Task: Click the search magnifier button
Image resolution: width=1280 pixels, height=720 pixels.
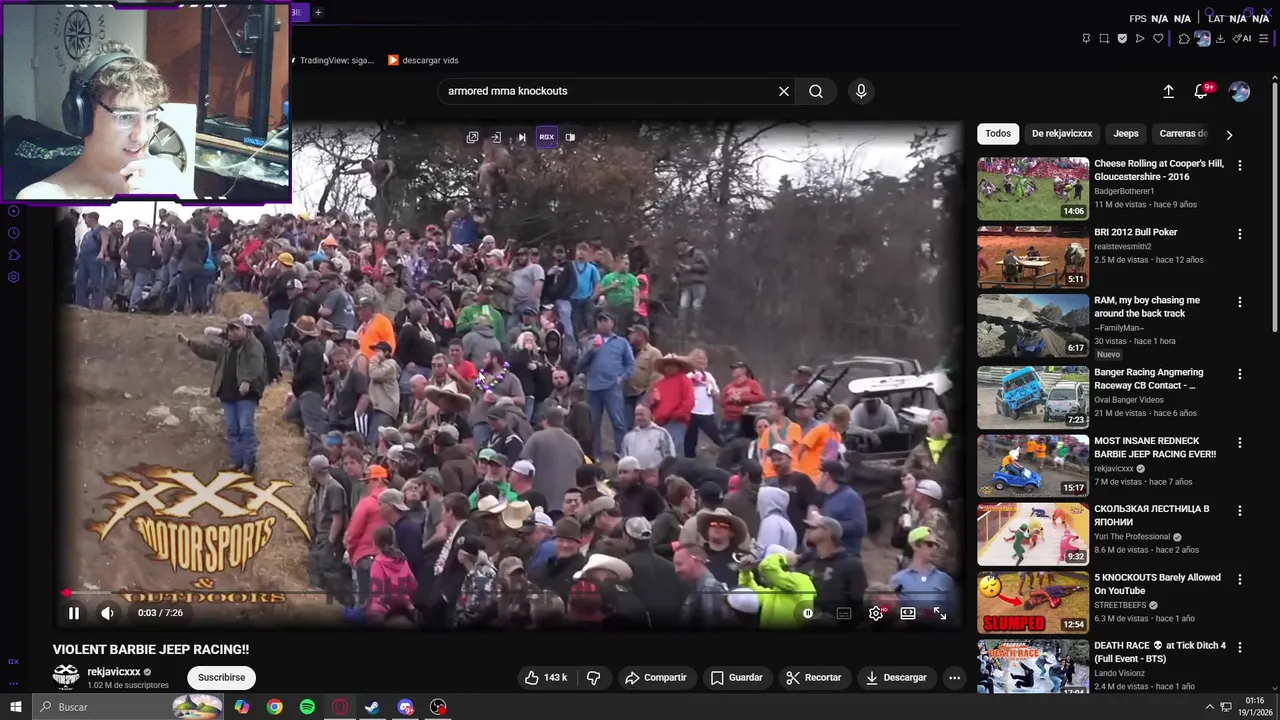Action: pos(816,91)
